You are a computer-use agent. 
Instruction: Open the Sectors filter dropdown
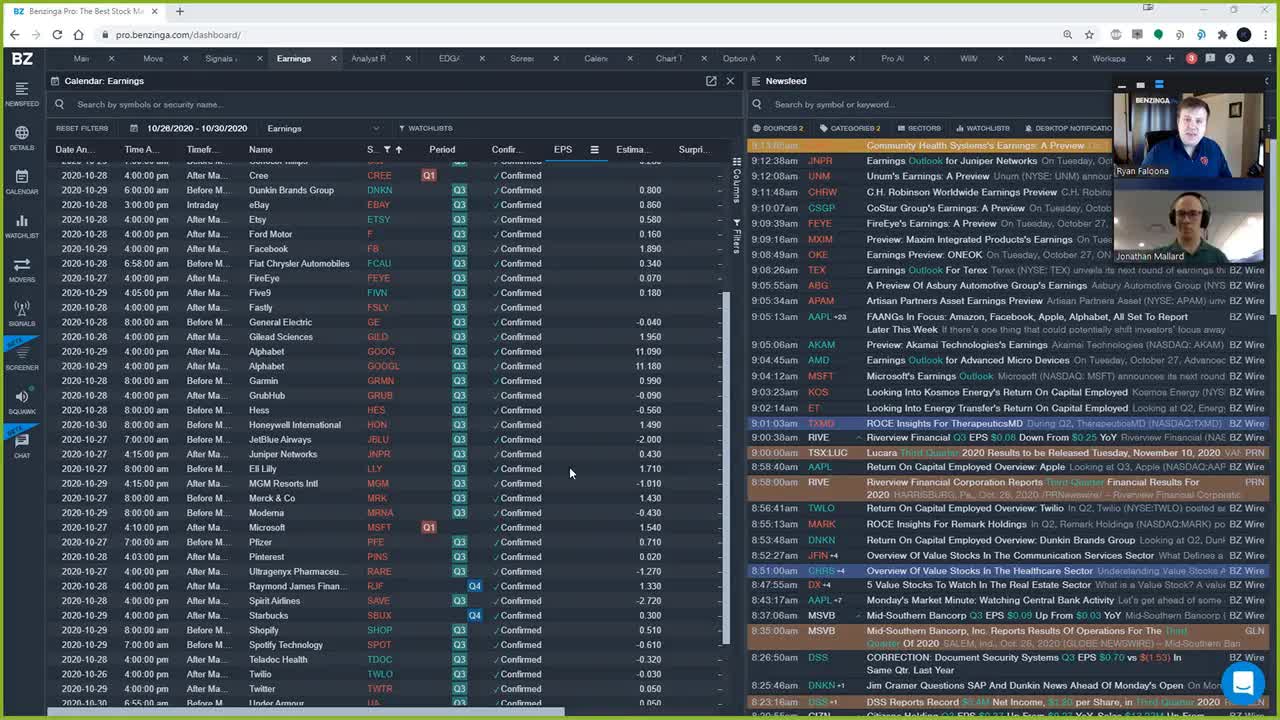click(x=918, y=128)
